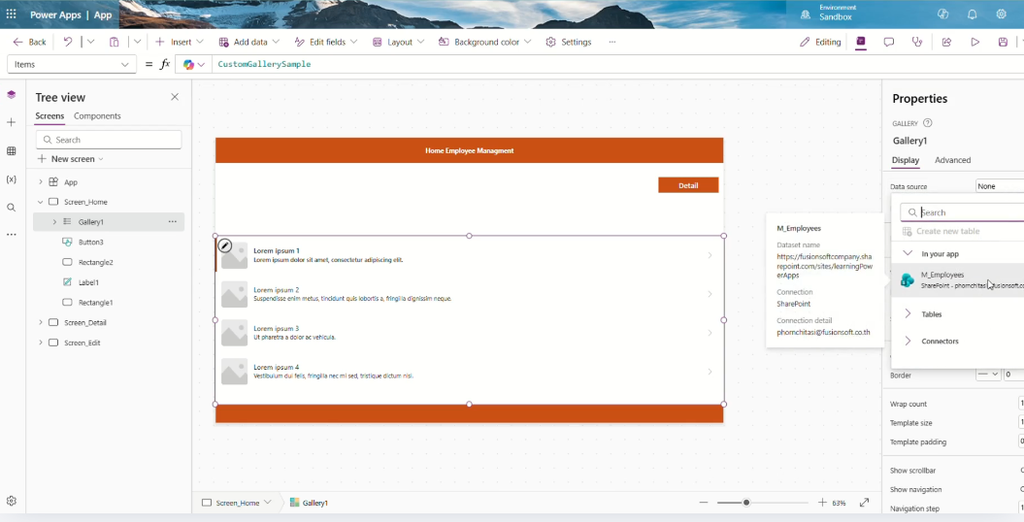Open the Search icon in left sidebar
Viewport: 1024px width, 522px height.
point(11,208)
